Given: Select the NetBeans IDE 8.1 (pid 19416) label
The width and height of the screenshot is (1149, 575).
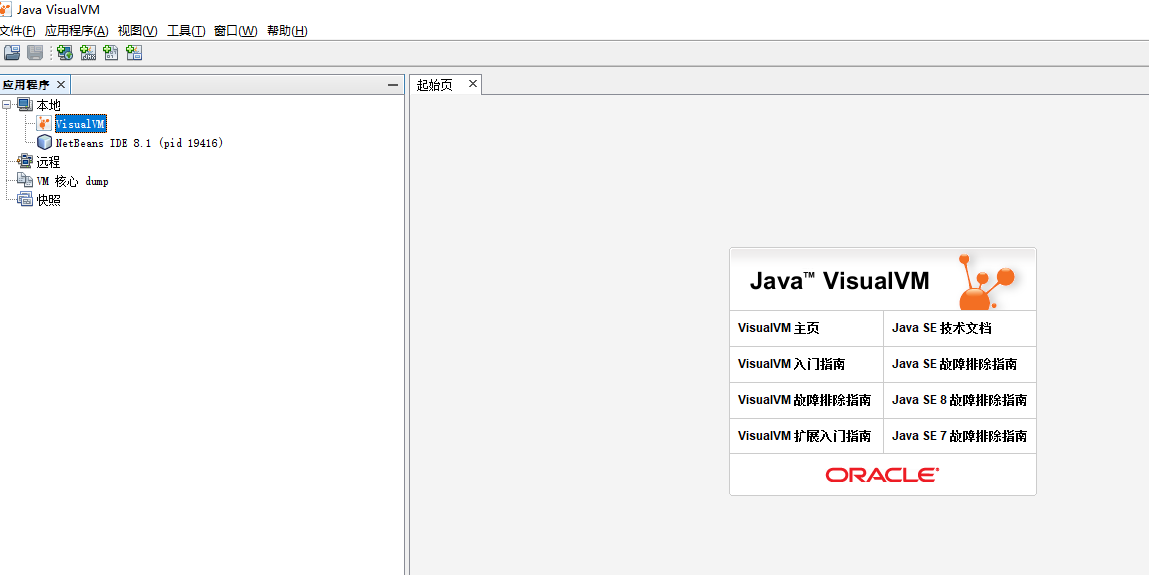Looking at the screenshot, I should pos(139,143).
